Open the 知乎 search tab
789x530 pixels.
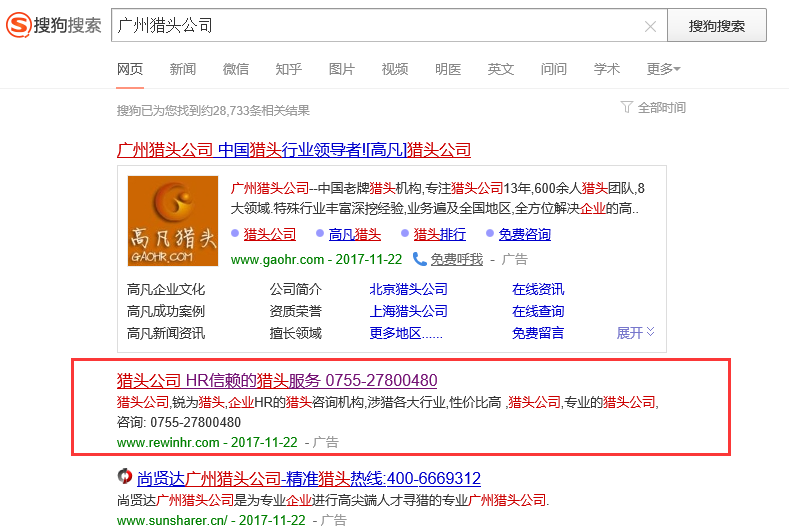(x=289, y=69)
